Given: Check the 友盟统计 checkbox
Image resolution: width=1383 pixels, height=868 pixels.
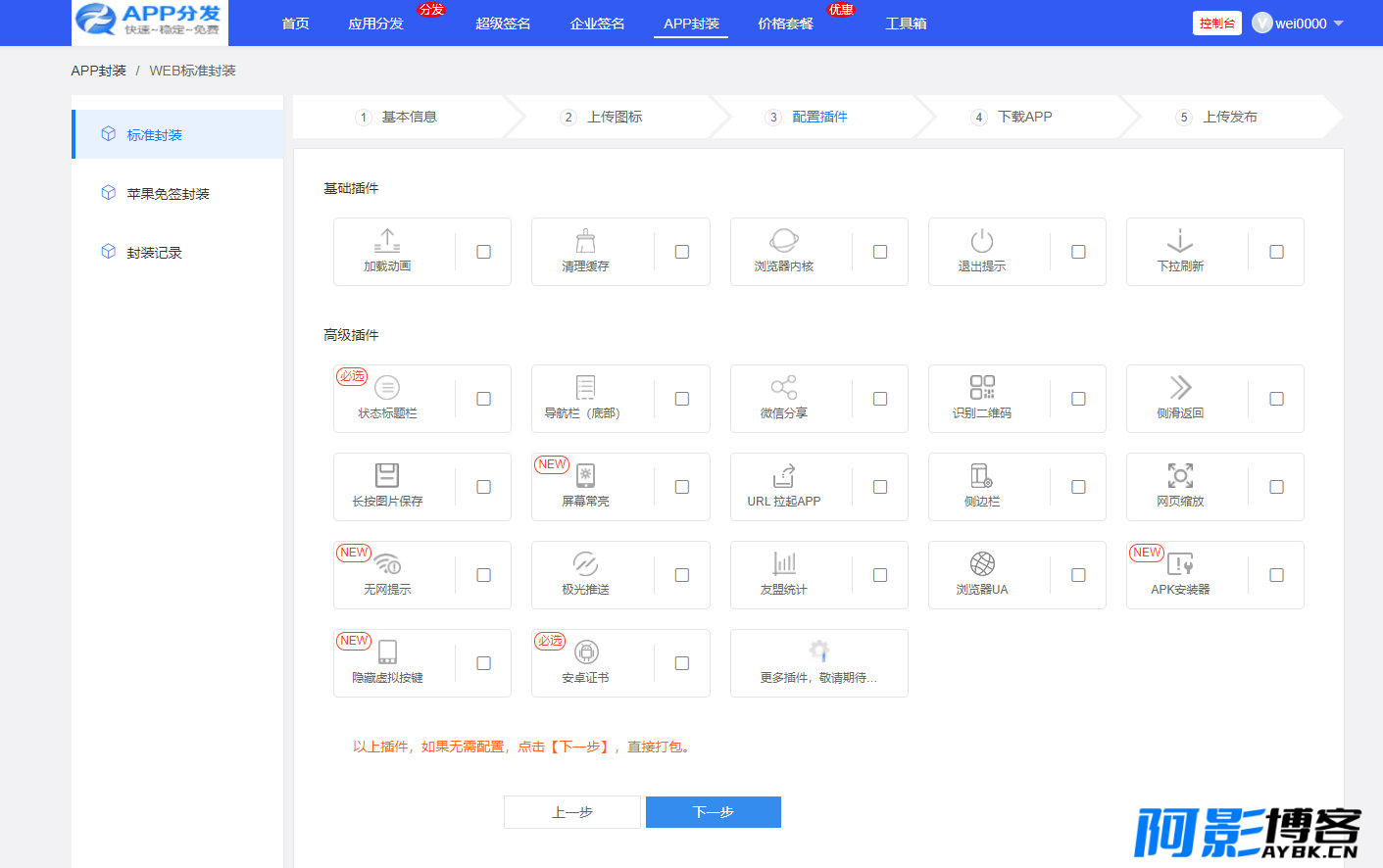Looking at the screenshot, I should [880, 575].
